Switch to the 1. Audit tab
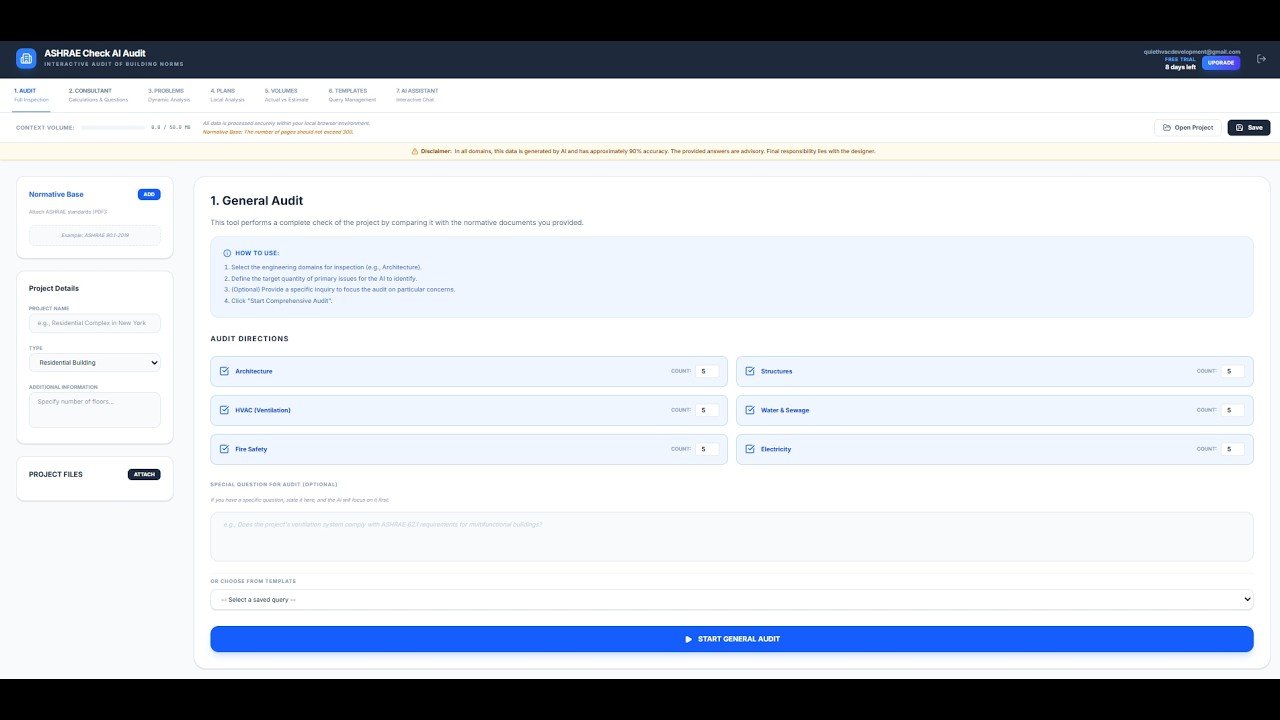Image resolution: width=1280 pixels, height=720 pixels. pyautogui.click(x=31, y=95)
